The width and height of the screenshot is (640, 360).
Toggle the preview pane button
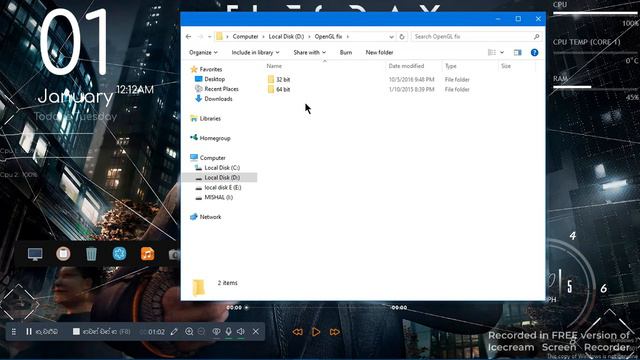pyautogui.click(x=518, y=52)
